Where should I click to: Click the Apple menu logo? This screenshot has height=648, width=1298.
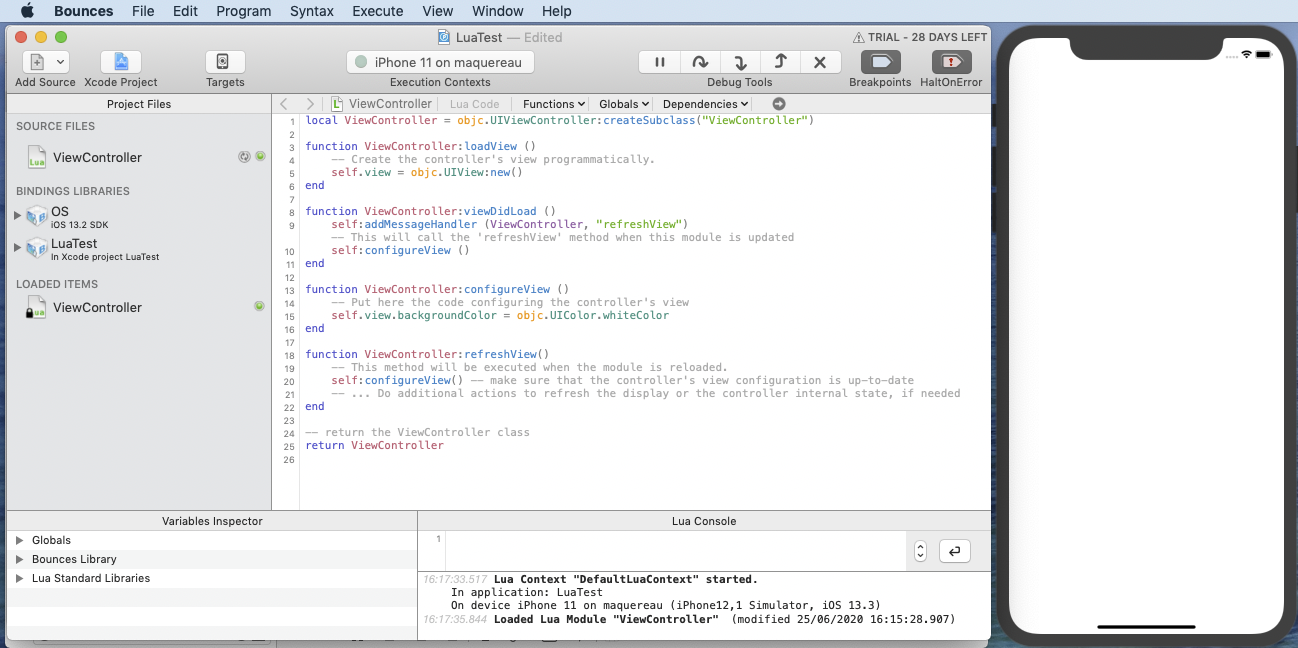(x=27, y=11)
